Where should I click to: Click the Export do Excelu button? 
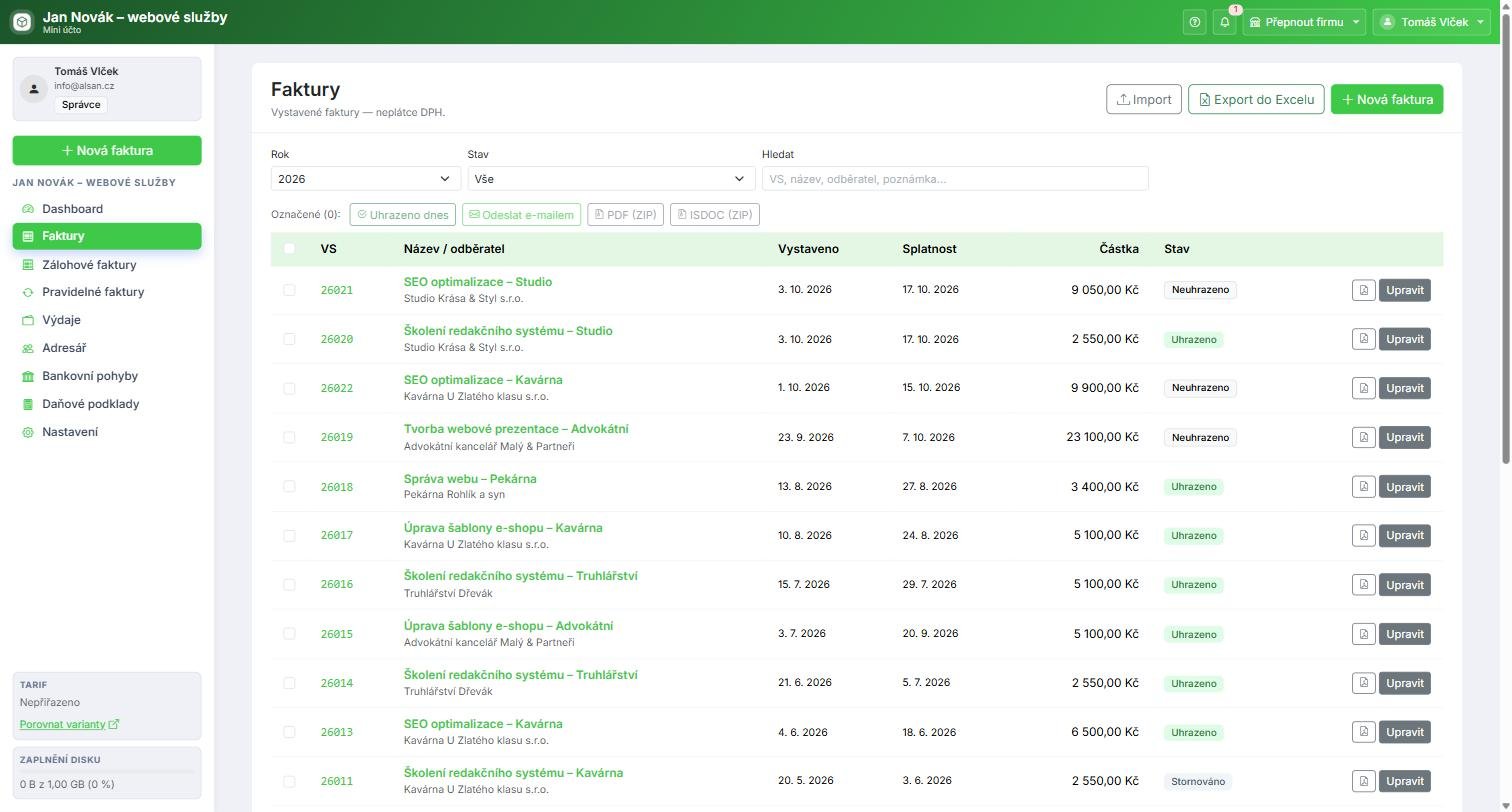tap(1256, 99)
